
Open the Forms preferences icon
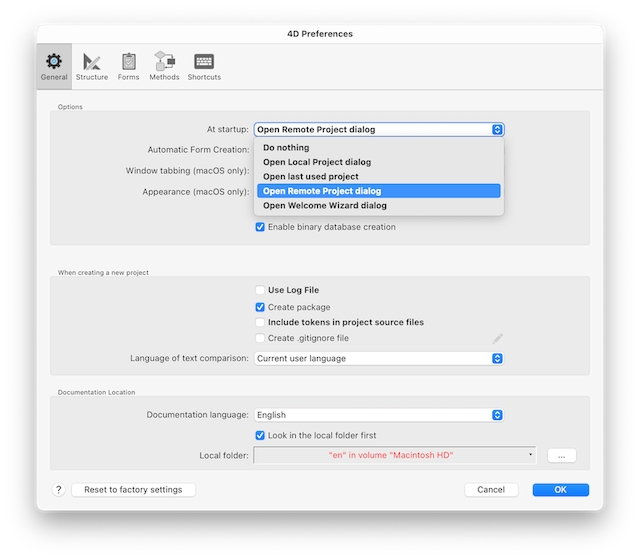coord(128,66)
